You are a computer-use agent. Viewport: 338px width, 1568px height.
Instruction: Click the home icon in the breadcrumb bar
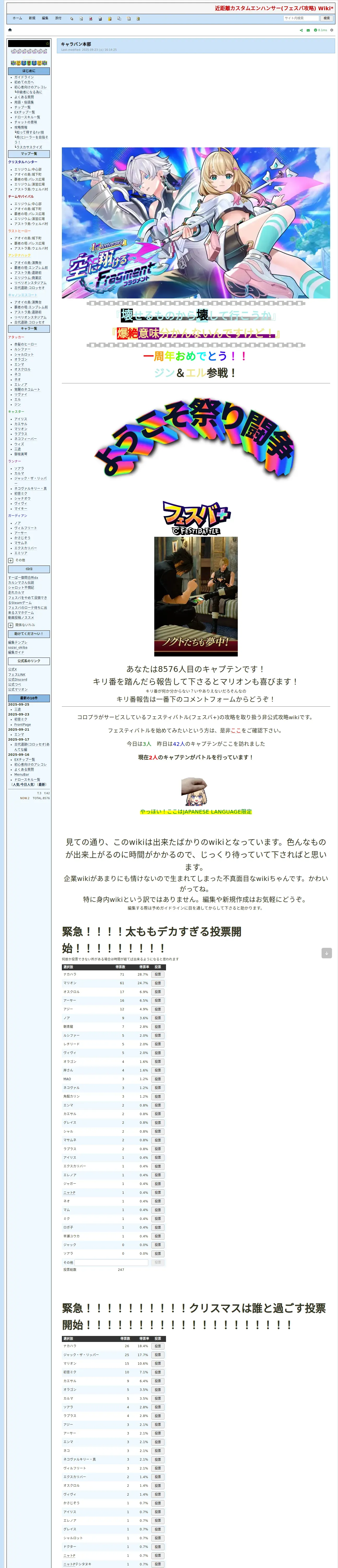pos(10,30)
